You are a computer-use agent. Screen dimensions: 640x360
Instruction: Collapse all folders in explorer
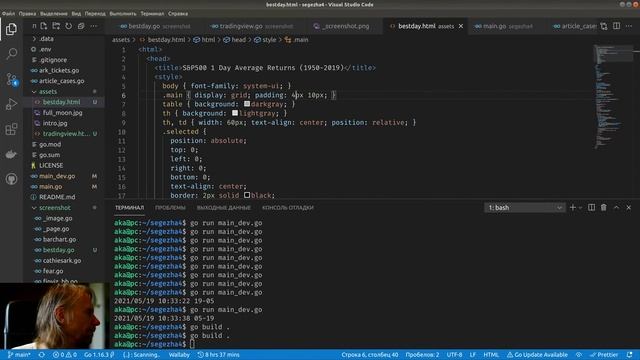coord(81,26)
